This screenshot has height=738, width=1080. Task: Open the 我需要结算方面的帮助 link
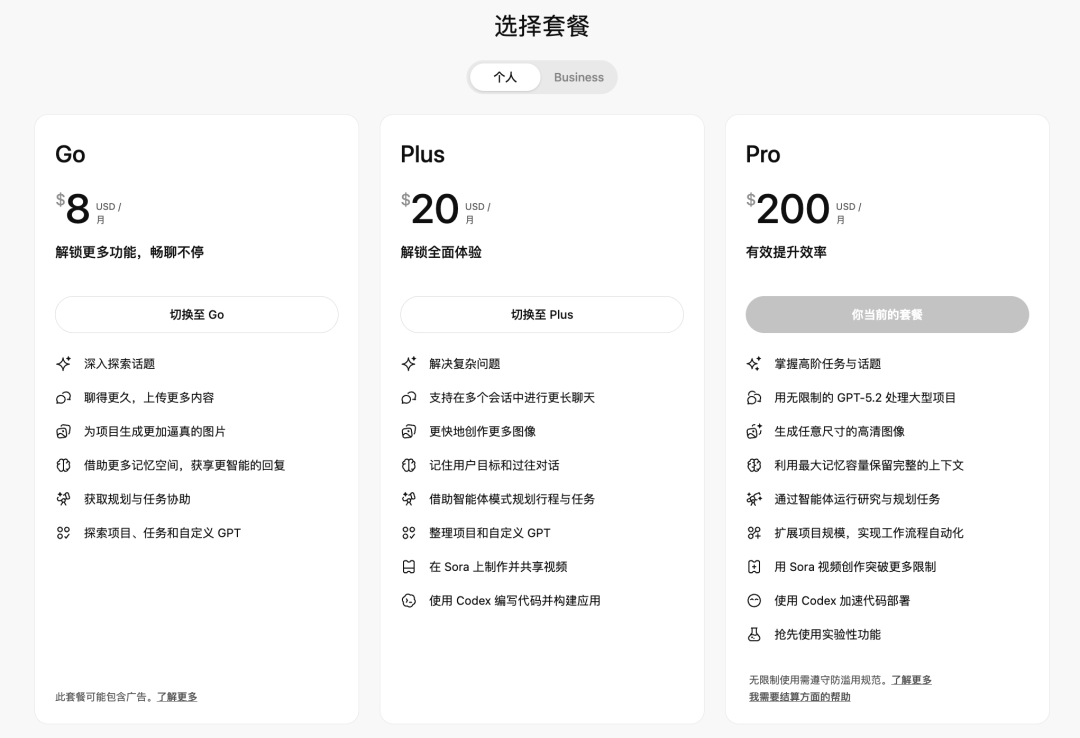coord(800,697)
